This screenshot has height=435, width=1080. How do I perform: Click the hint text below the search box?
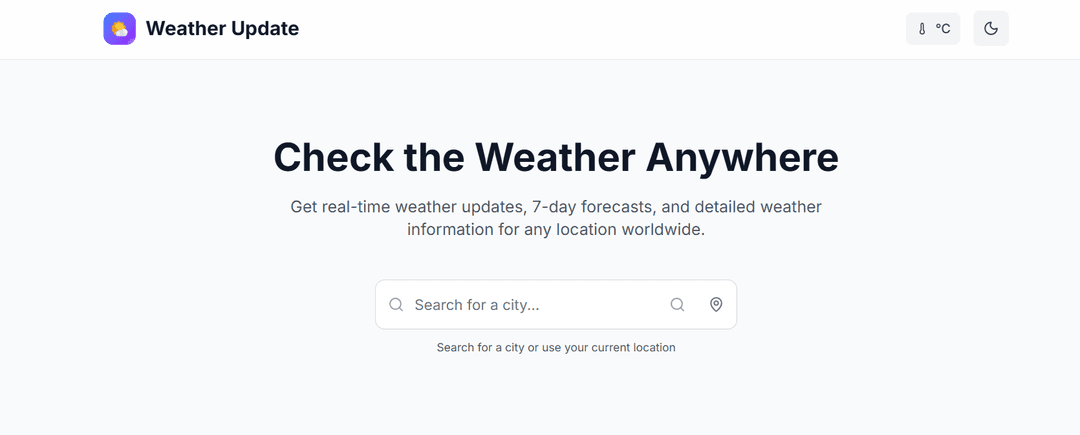point(555,348)
